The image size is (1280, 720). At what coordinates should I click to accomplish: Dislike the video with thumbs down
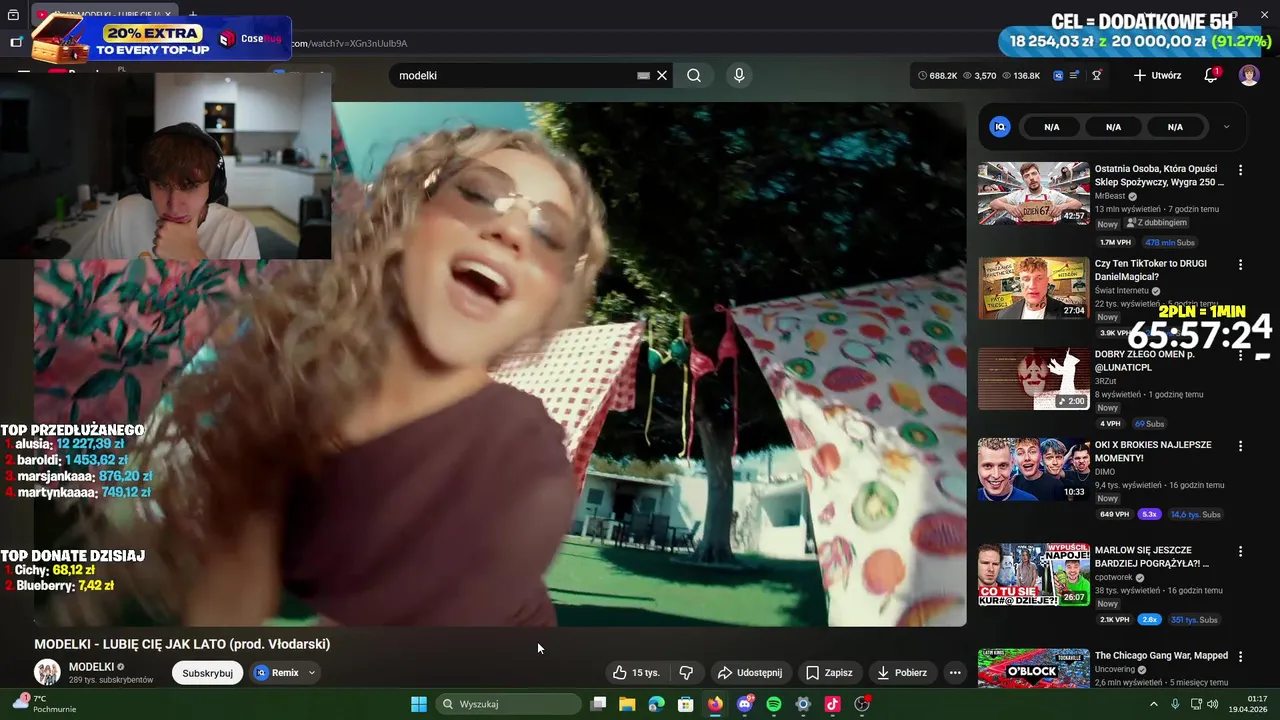pyautogui.click(x=686, y=673)
